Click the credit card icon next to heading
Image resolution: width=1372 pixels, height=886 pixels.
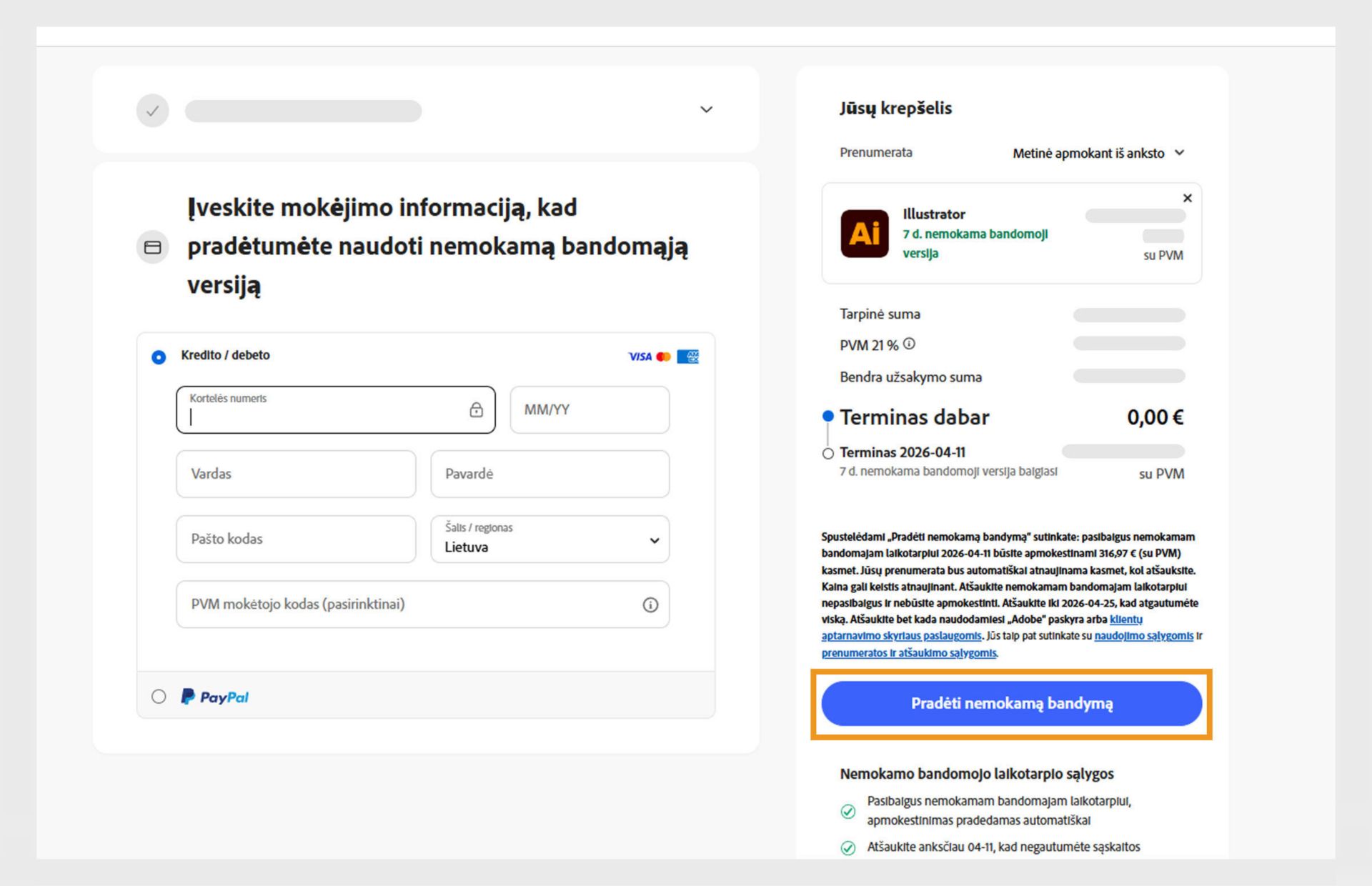pos(152,247)
